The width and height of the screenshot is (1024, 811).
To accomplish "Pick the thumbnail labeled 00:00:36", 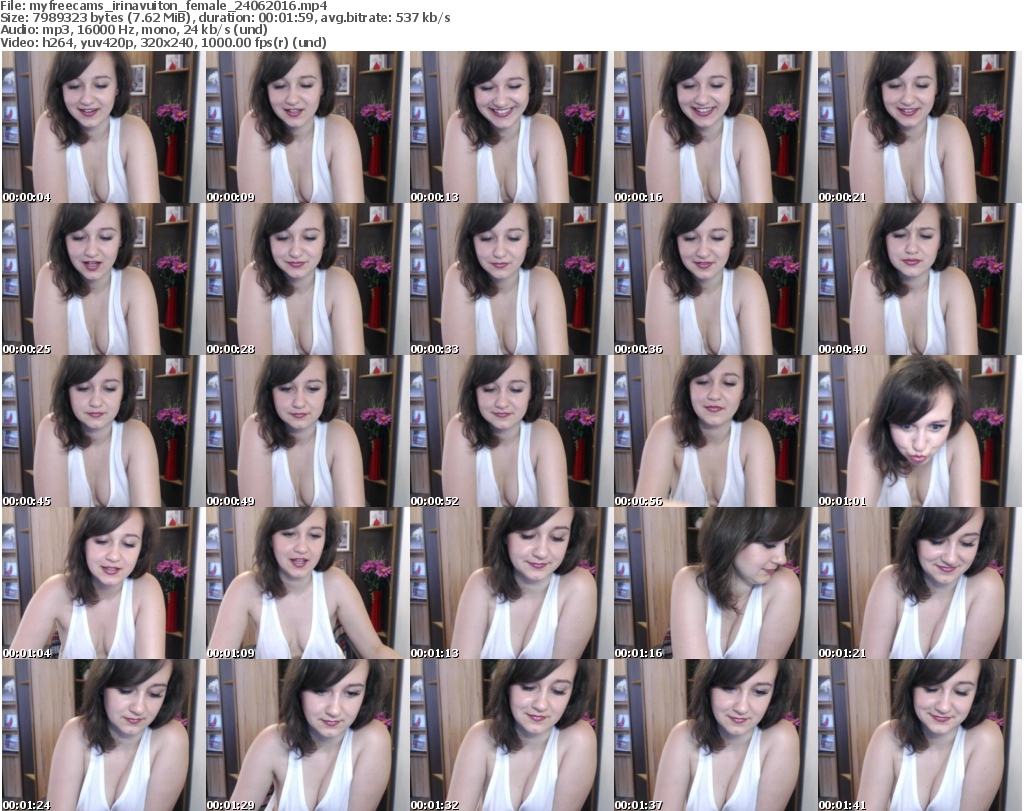I will click(x=716, y=279).
